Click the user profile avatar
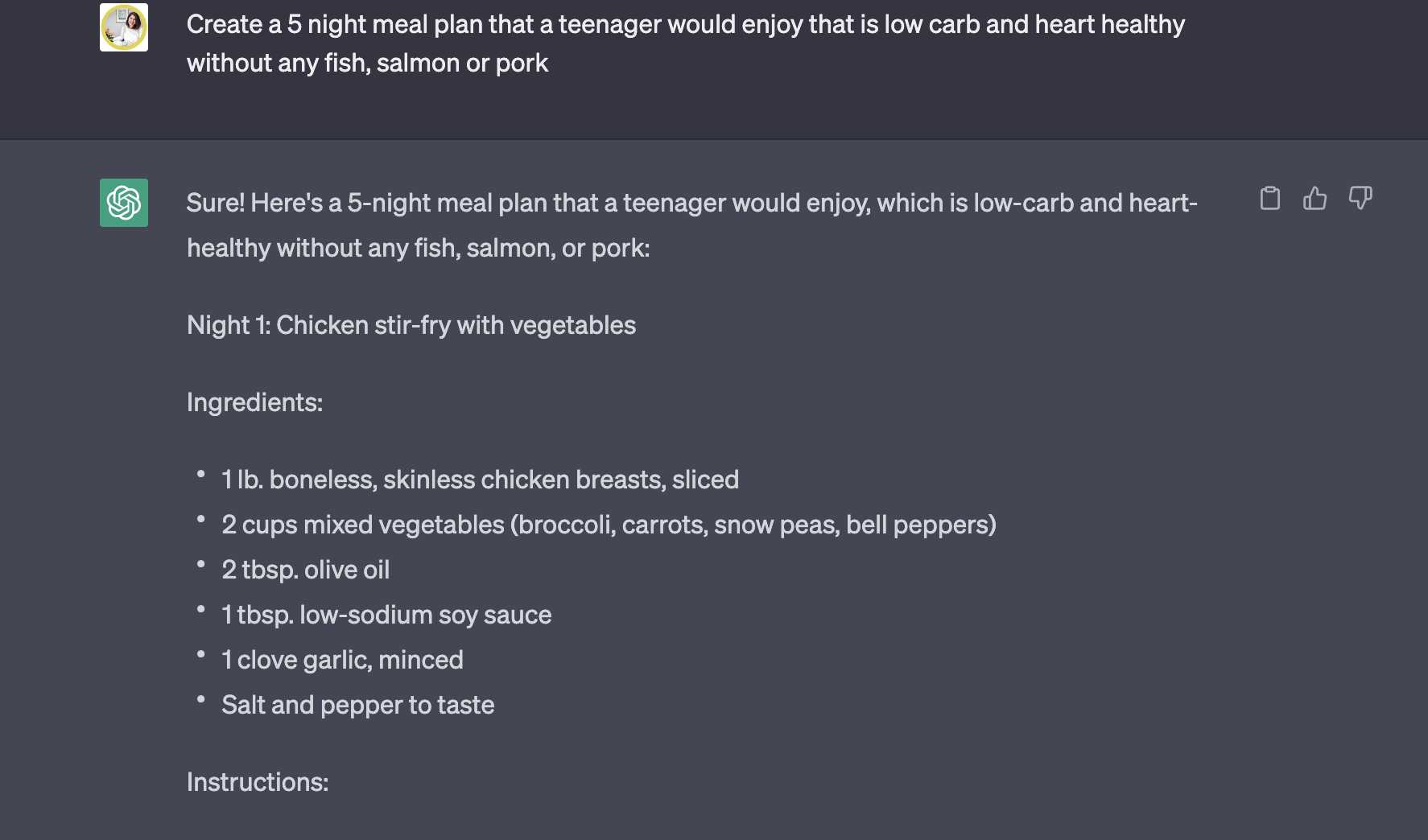Viewport: 1428px width, 840px height. click(x=124, y=27)
